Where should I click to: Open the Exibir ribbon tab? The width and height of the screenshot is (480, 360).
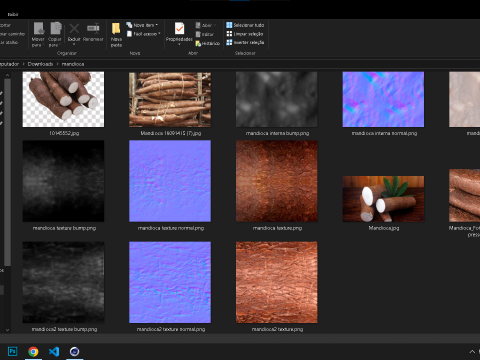click(13, 14)
